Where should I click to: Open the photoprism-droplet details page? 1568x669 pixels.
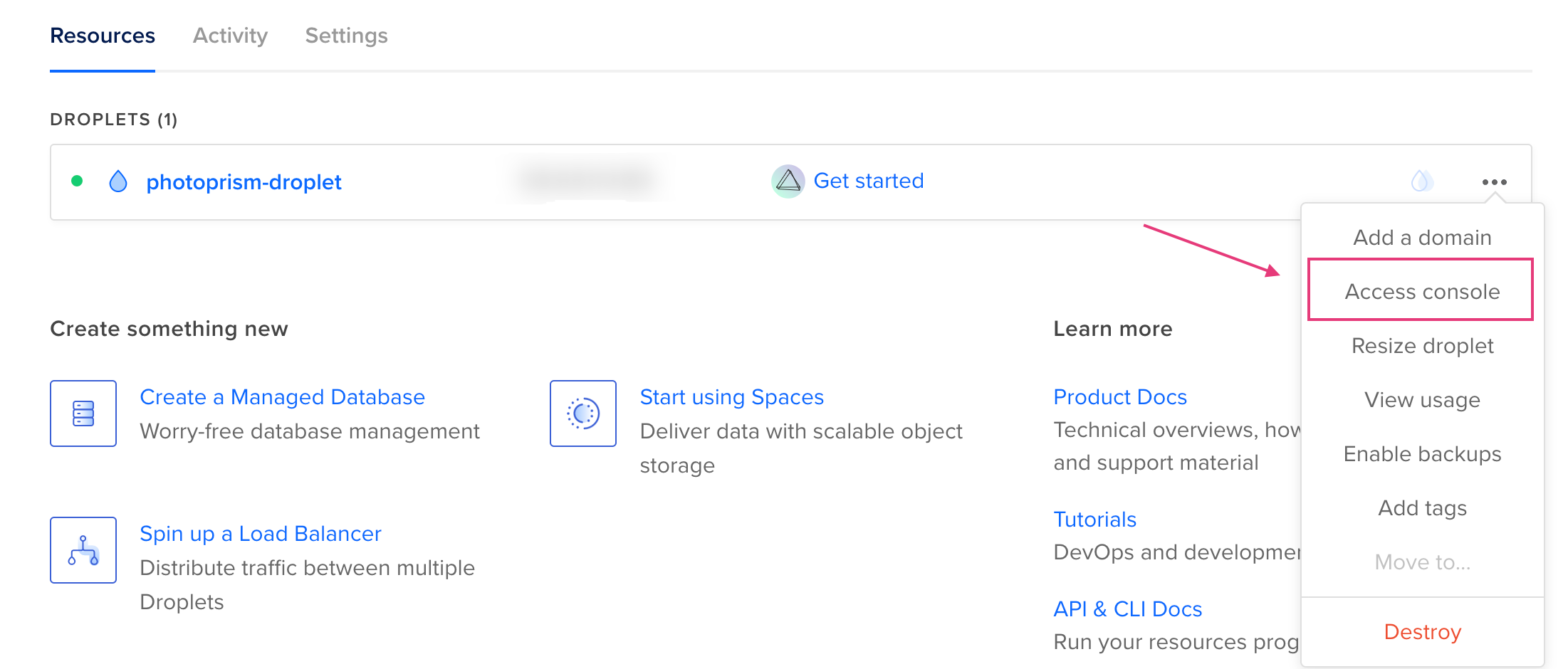pyautogui.click(x=244, y=181)
